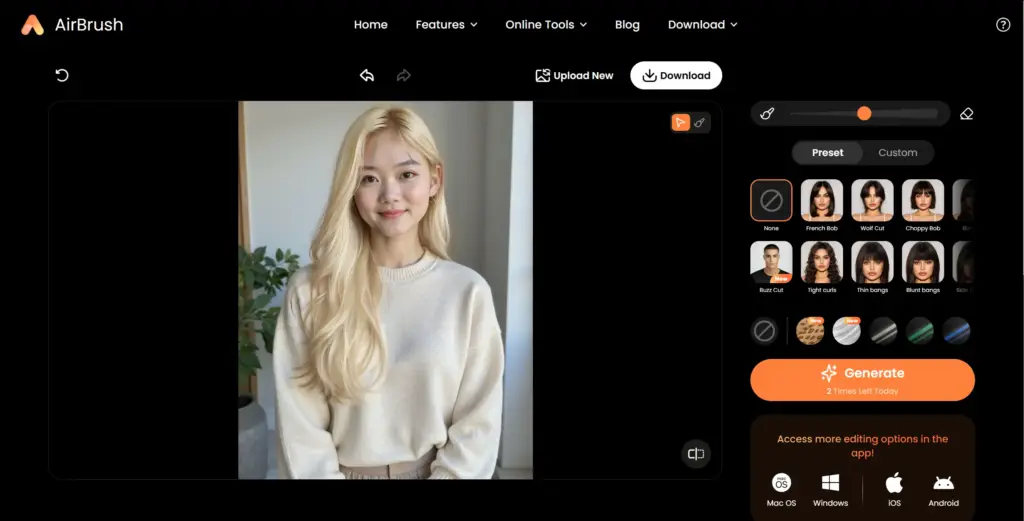Click the Generate button
1024x521 pixels.
(862, 380)
